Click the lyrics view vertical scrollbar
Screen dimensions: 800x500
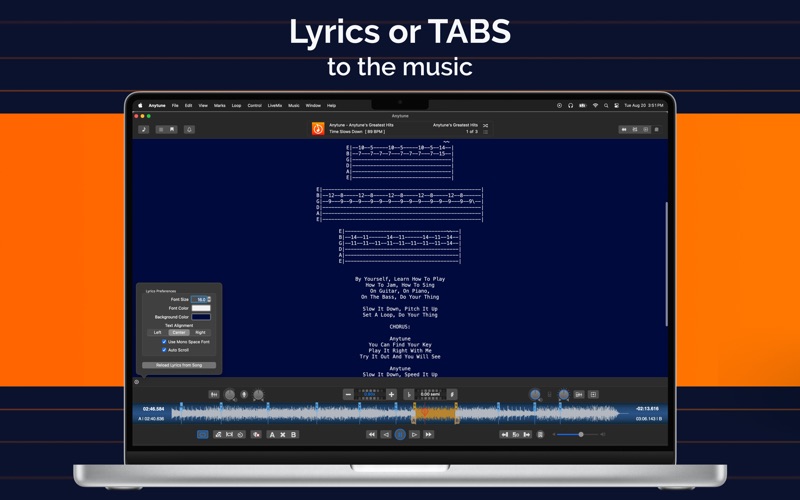click(666, 264)
